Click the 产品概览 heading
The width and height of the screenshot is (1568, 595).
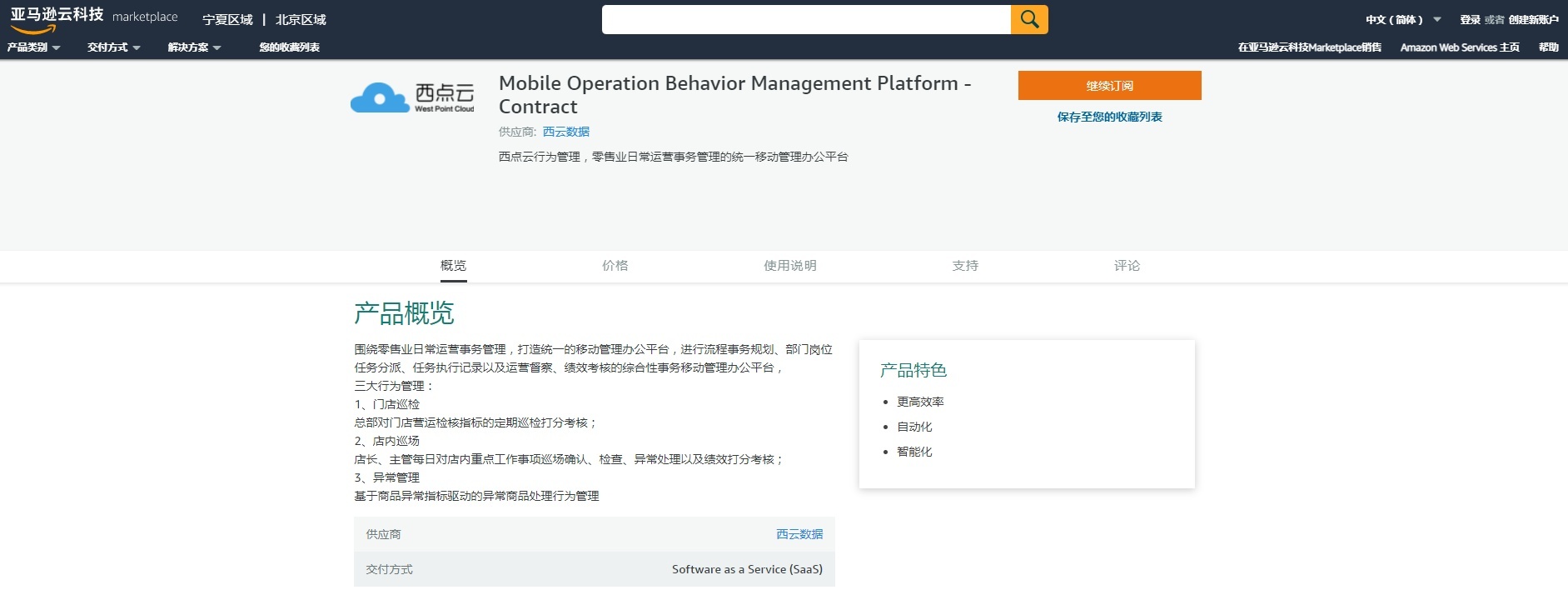pos(404,313)
